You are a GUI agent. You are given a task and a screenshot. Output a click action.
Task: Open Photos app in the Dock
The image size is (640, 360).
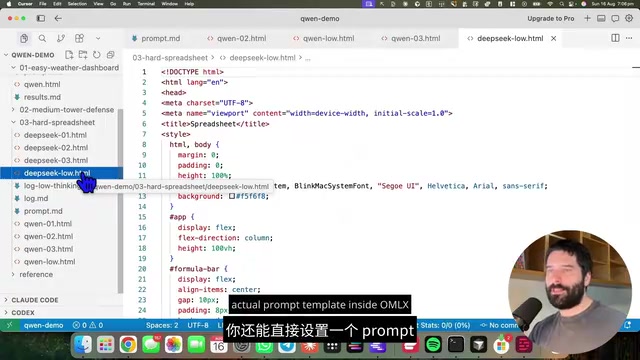click(173, 345)
